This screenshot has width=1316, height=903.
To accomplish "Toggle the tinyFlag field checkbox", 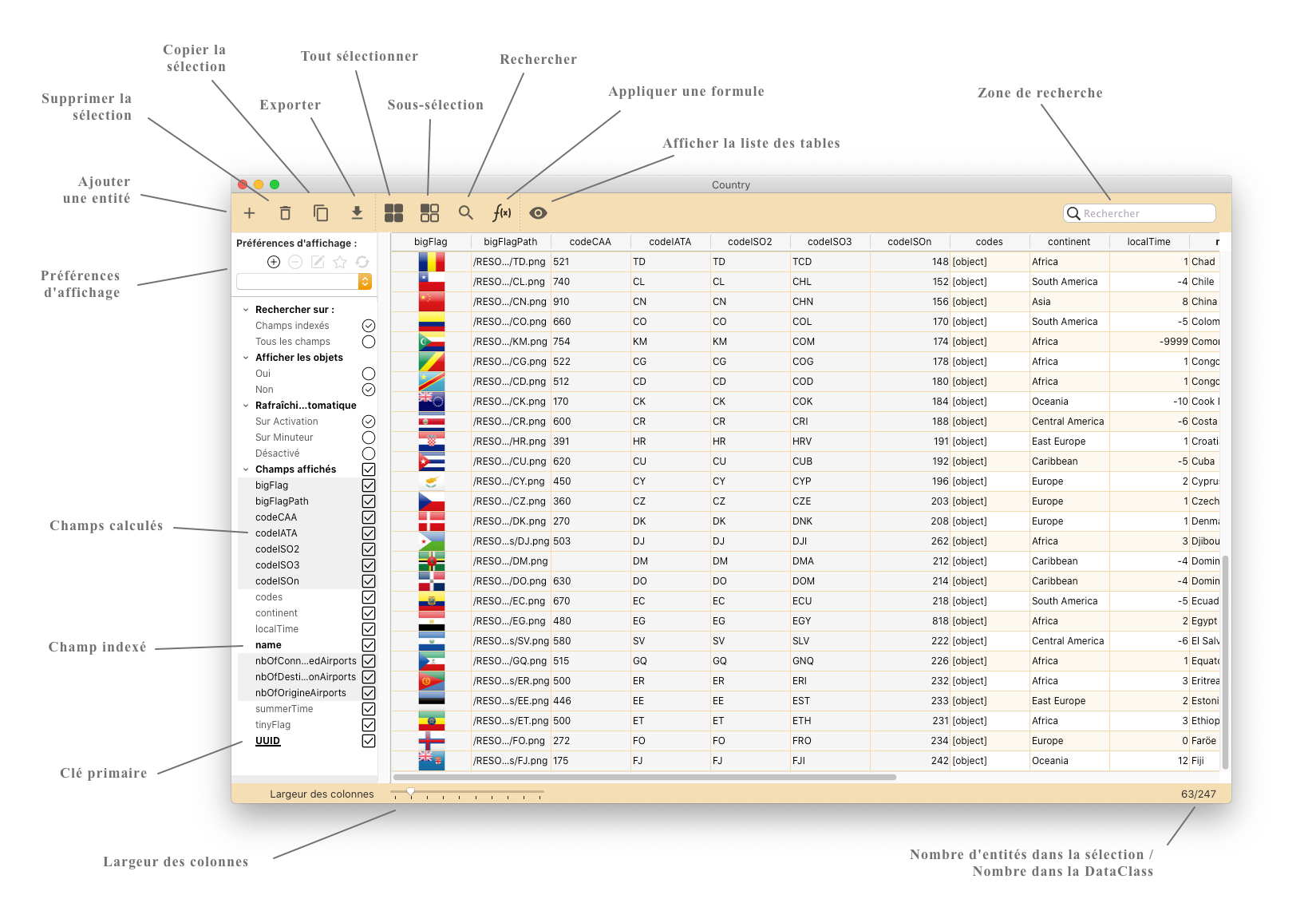I will pos(369,725).
